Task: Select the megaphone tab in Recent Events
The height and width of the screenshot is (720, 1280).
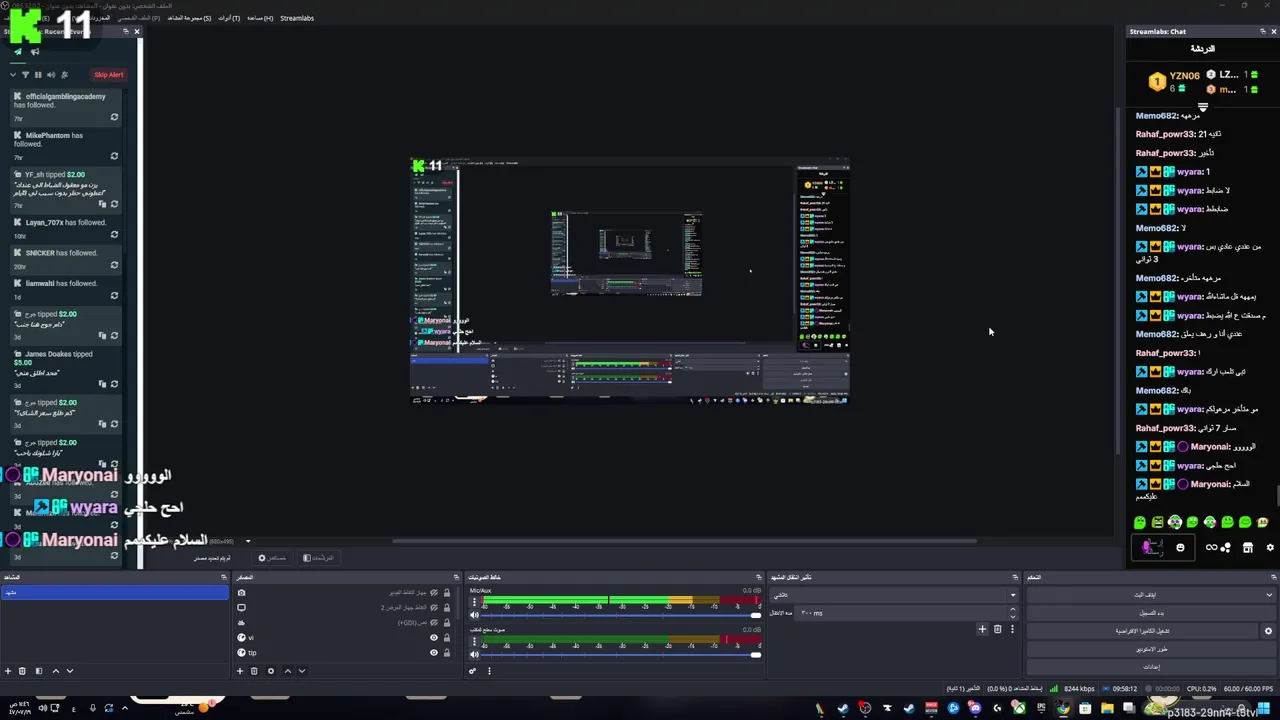Action: [x=35, y=52]
